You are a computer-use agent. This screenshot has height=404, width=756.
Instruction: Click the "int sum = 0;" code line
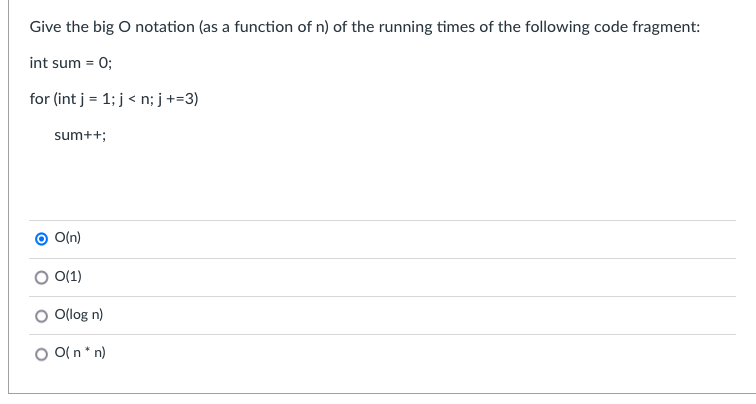(71, 63)
